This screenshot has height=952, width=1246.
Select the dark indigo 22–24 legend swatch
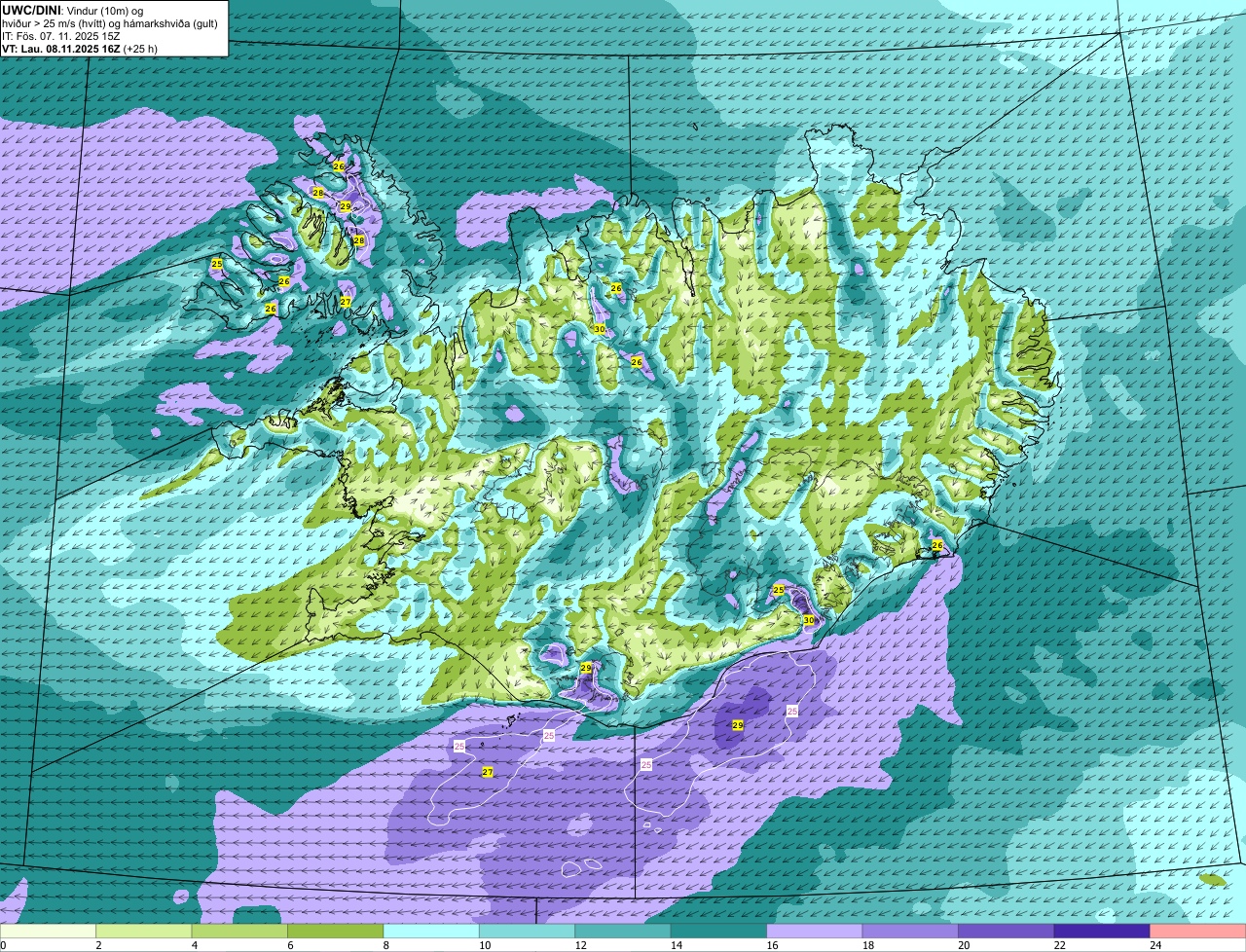click(1102, 932)
